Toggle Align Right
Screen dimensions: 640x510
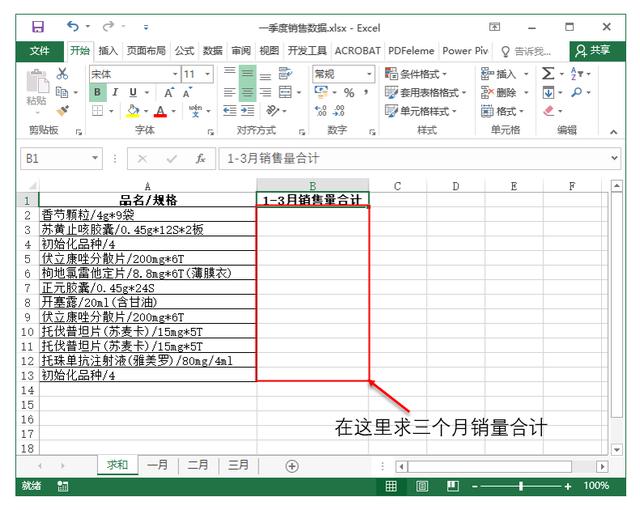coord(265,93)
